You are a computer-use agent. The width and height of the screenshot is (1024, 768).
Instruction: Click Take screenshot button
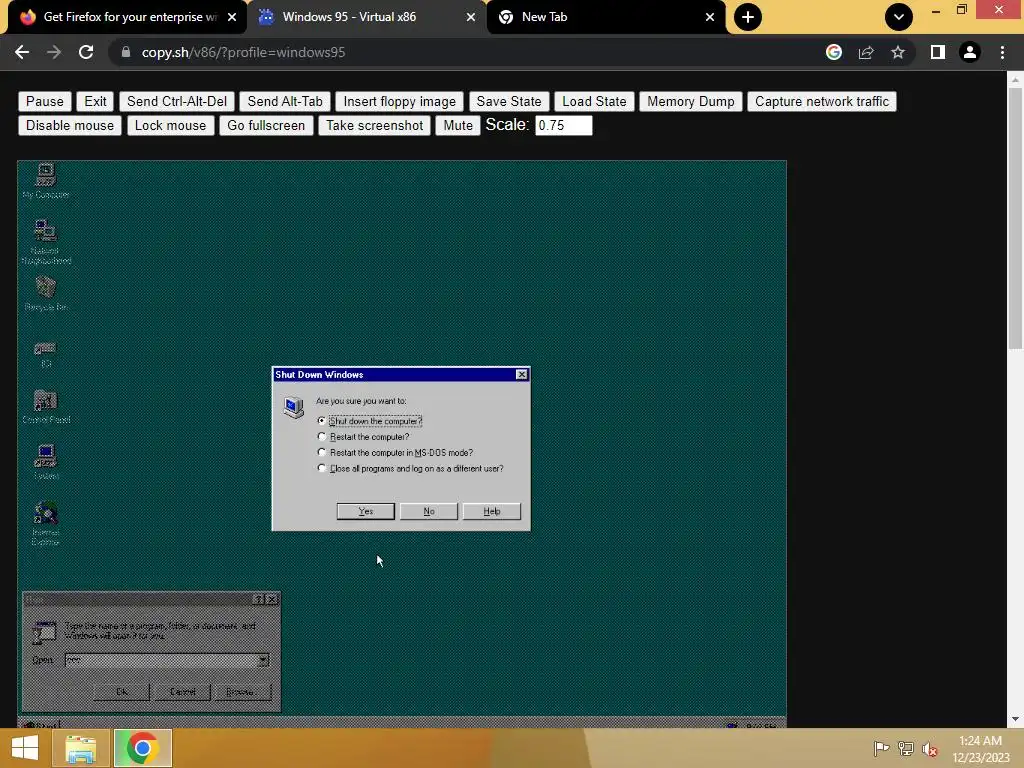pos(375,125)
